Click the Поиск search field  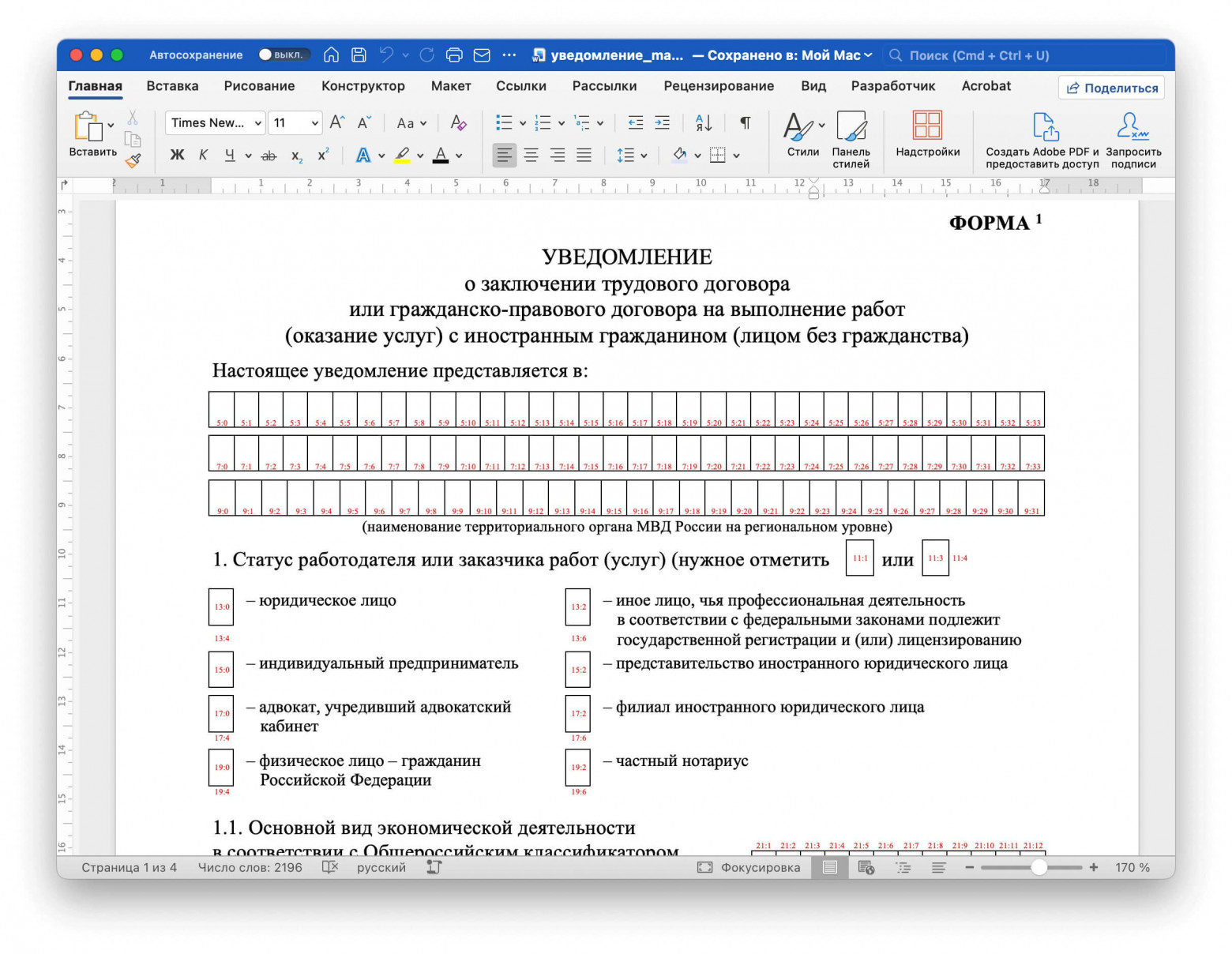[979, 55]
